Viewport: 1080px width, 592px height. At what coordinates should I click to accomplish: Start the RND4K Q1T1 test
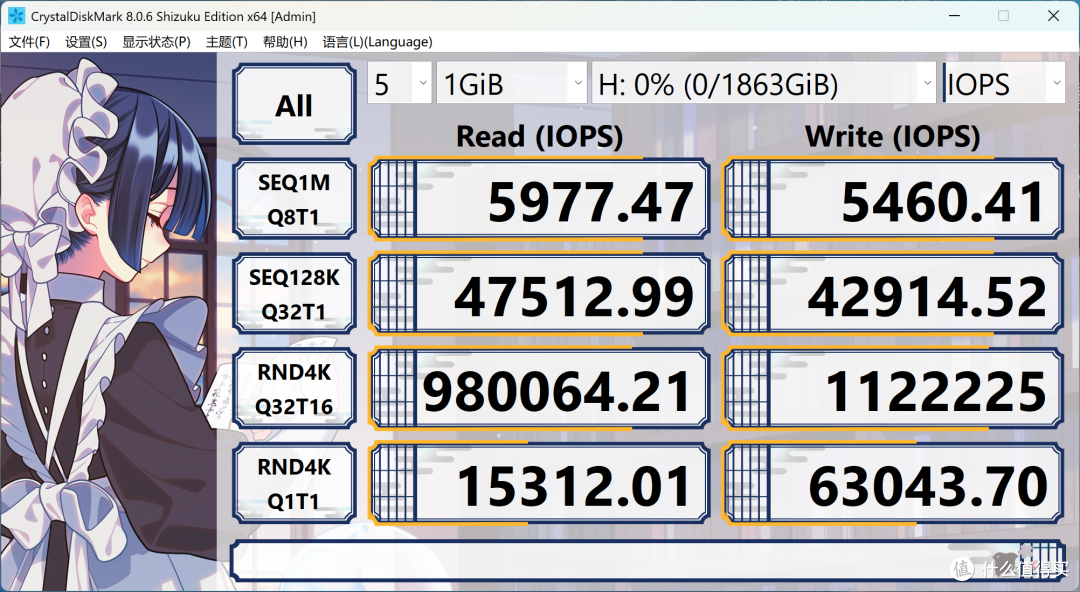click(294, 483)
